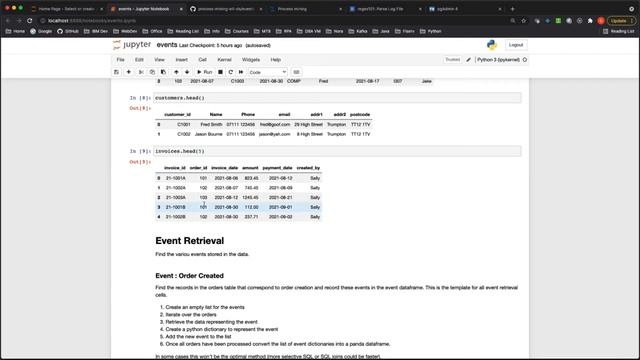Click the Trusted notebook indicator
This screenshot has width=640, height=360.
pyautogui.click(x=452, y=60)
